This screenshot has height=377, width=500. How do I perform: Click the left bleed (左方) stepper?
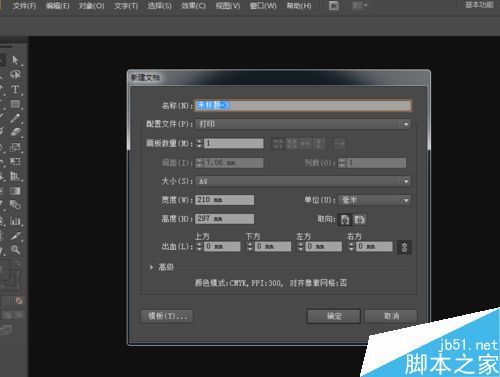tap(301, 247)
